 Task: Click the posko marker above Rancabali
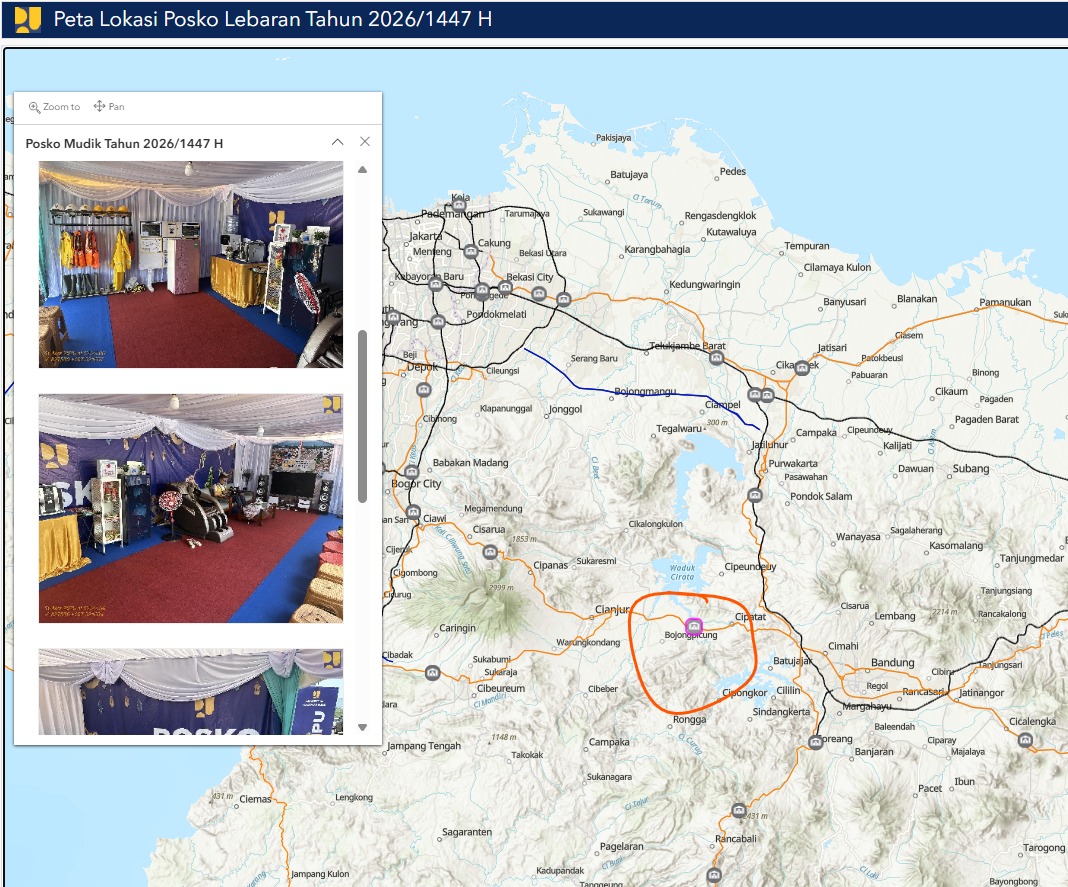739,810
